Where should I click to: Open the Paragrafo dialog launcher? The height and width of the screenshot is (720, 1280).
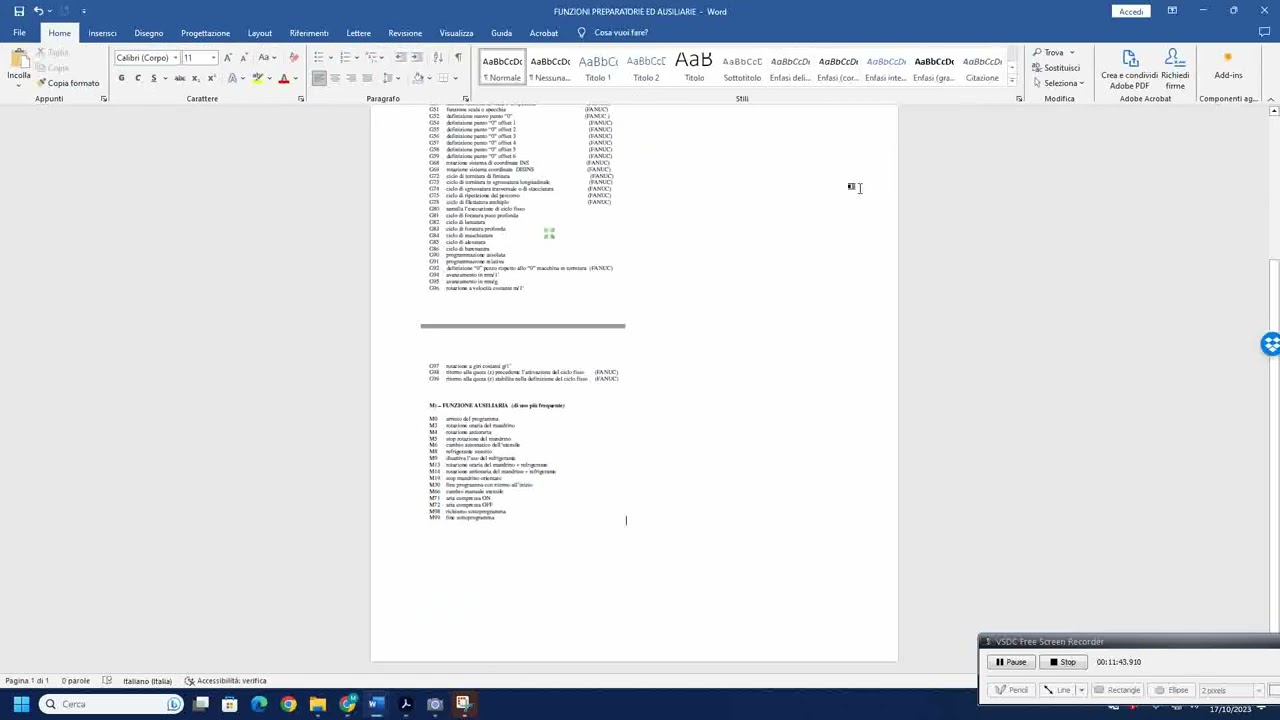click(466, 99)
